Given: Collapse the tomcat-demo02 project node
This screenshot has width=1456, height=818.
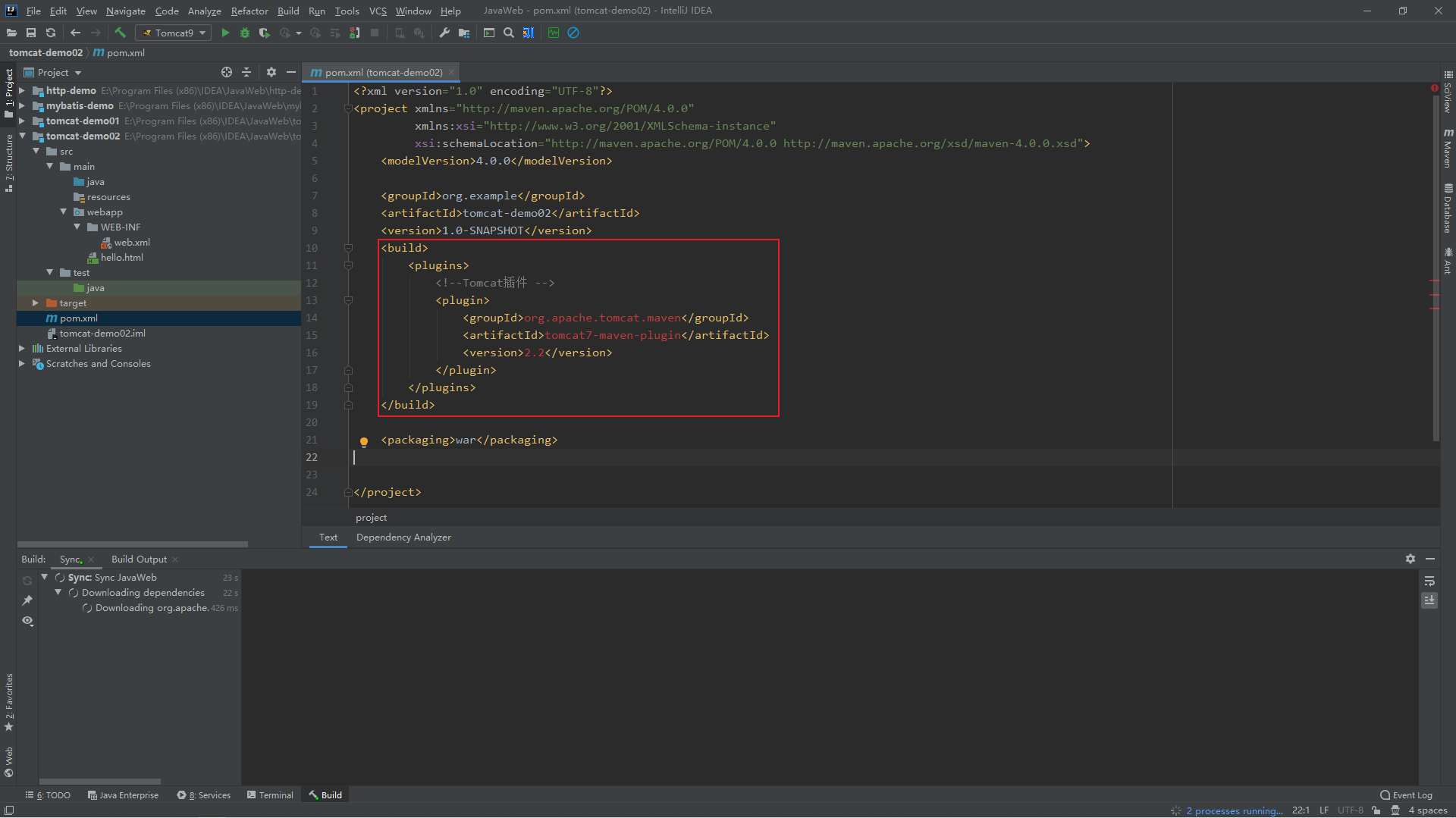Looking at the screenshot, I should point(22,136).
